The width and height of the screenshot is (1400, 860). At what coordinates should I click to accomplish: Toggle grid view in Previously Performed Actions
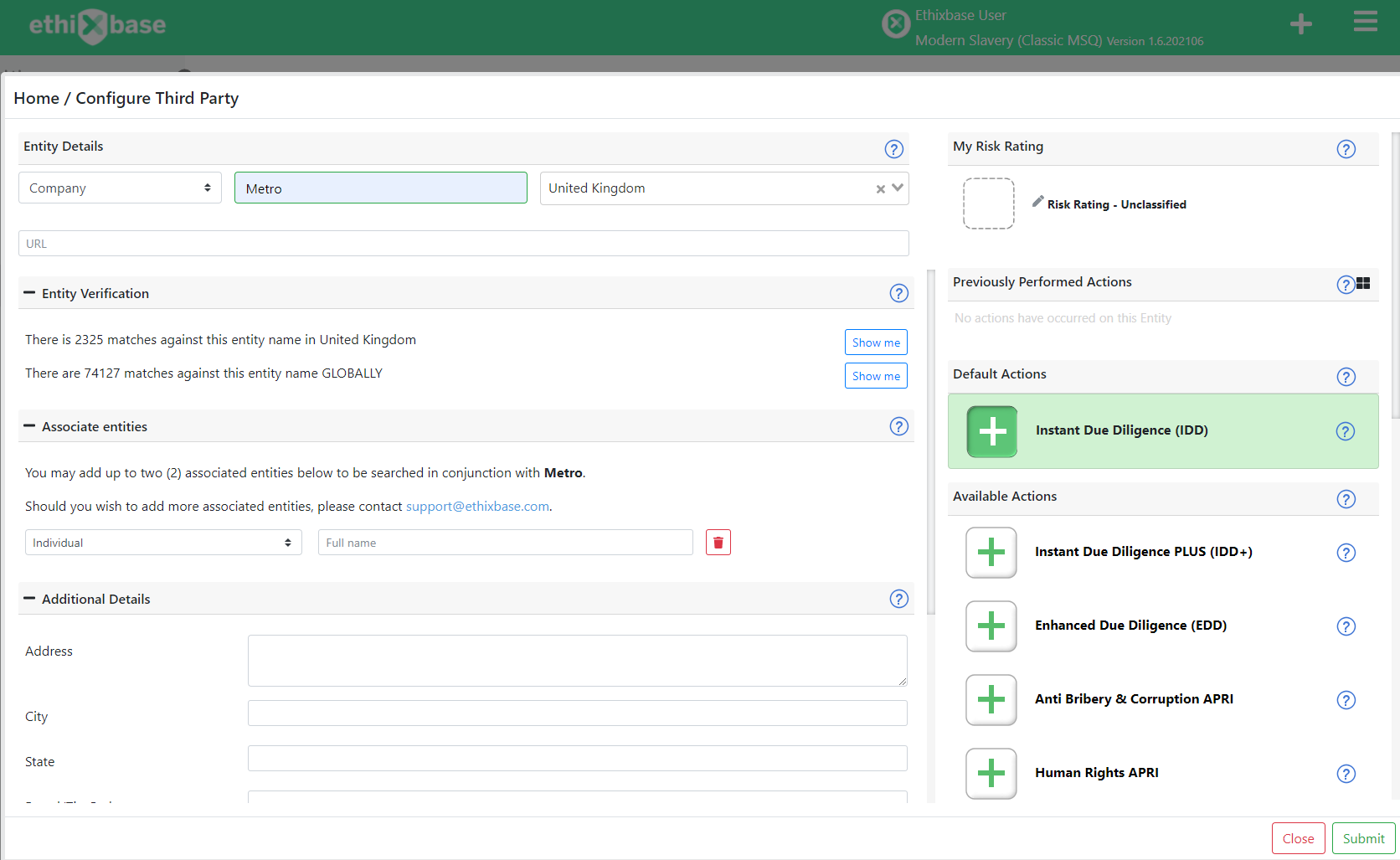(x=1363, y=283)
